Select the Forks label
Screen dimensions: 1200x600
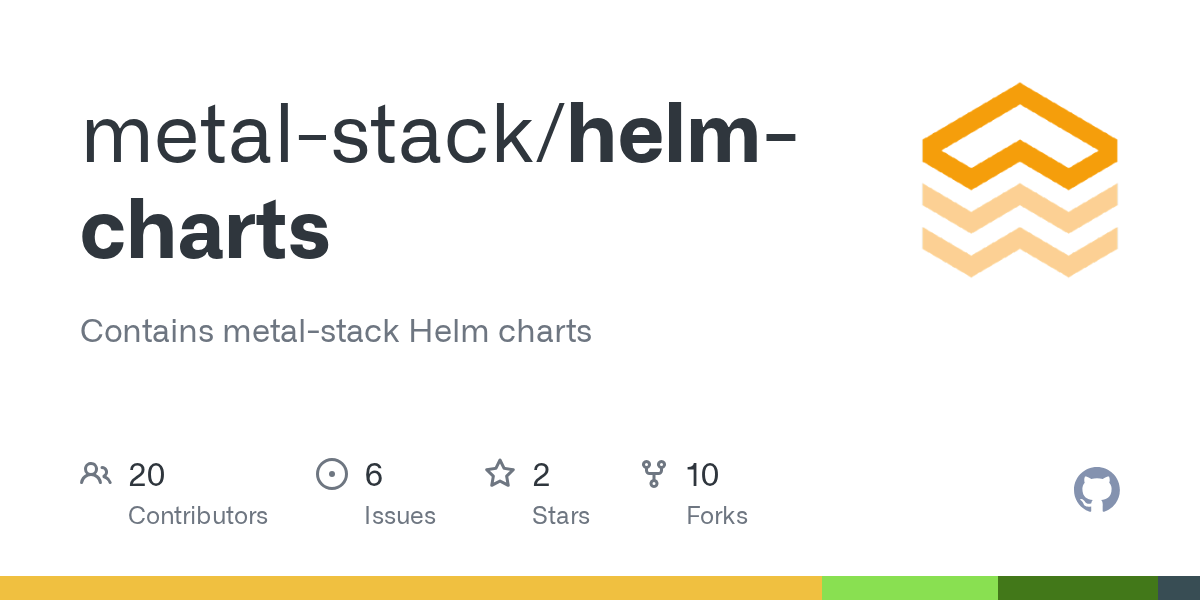717,516
